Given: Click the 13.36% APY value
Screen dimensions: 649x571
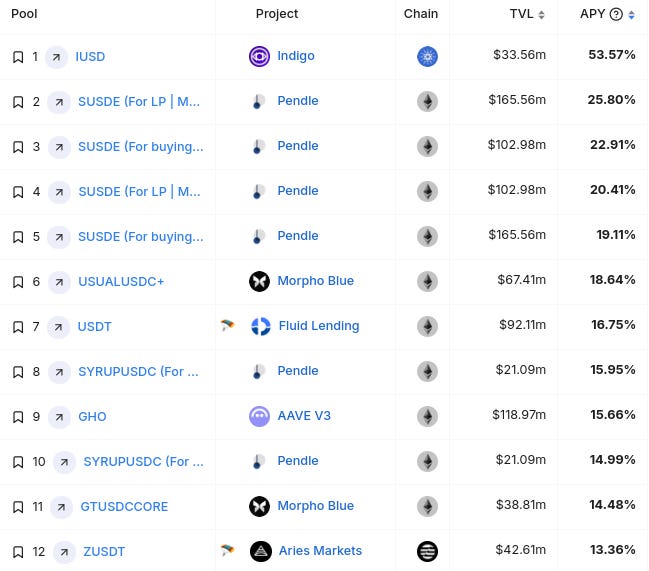Looking at the screenshot, I should [613, 550].
